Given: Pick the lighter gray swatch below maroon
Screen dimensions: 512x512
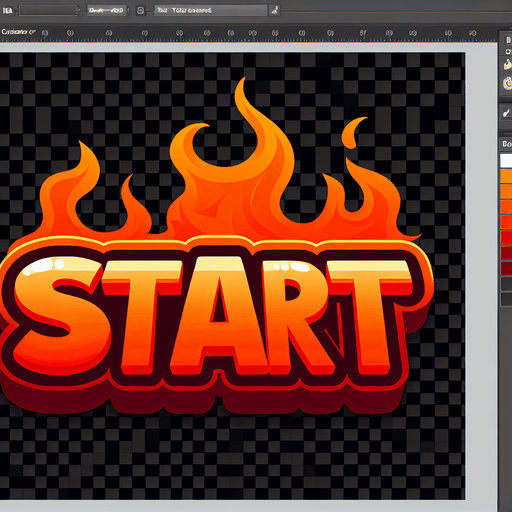Looking at the screenshot, I should click(506, 284).
